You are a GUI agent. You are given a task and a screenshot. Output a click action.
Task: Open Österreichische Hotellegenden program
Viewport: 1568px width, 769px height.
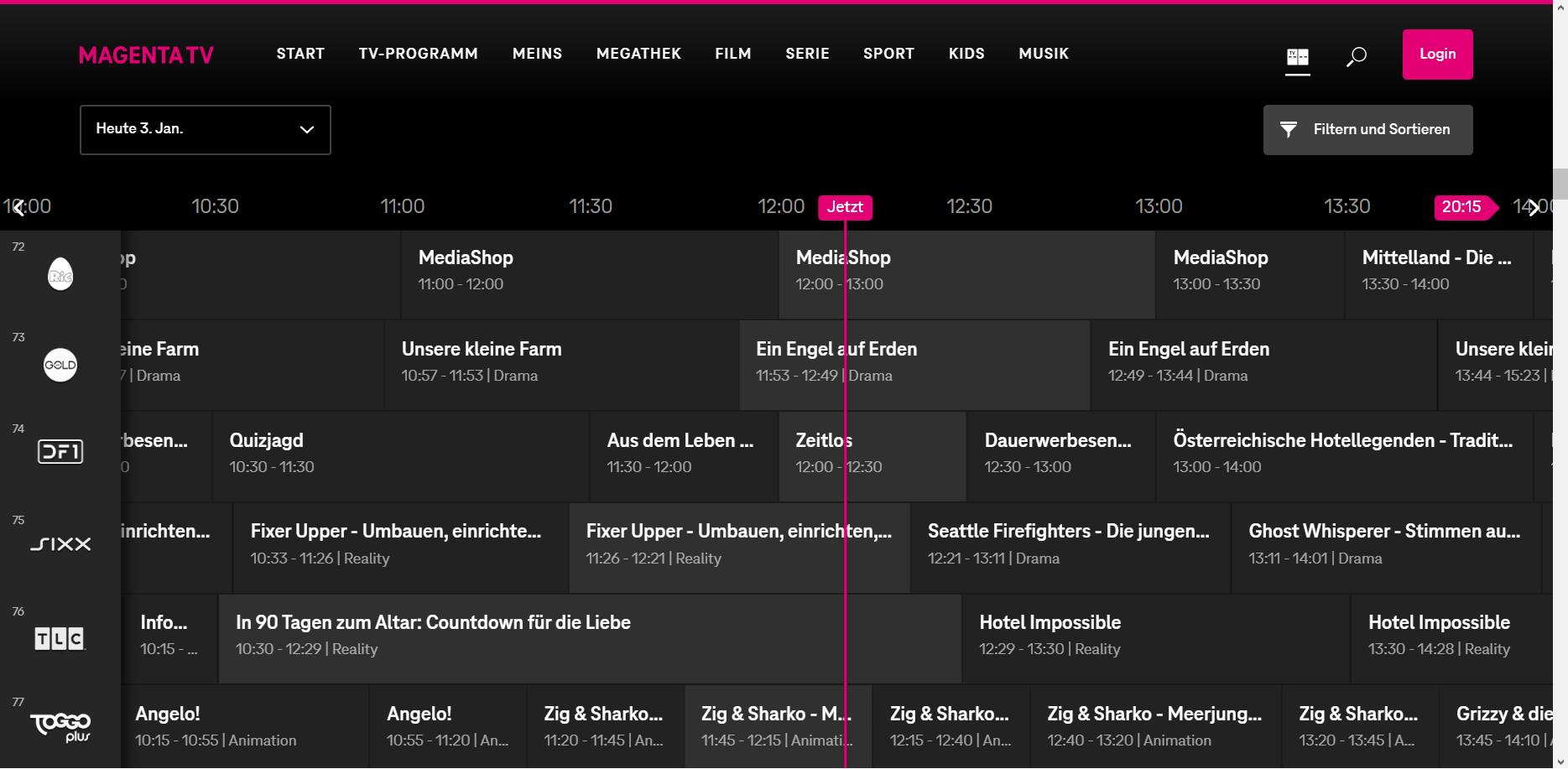point(1344,458)
